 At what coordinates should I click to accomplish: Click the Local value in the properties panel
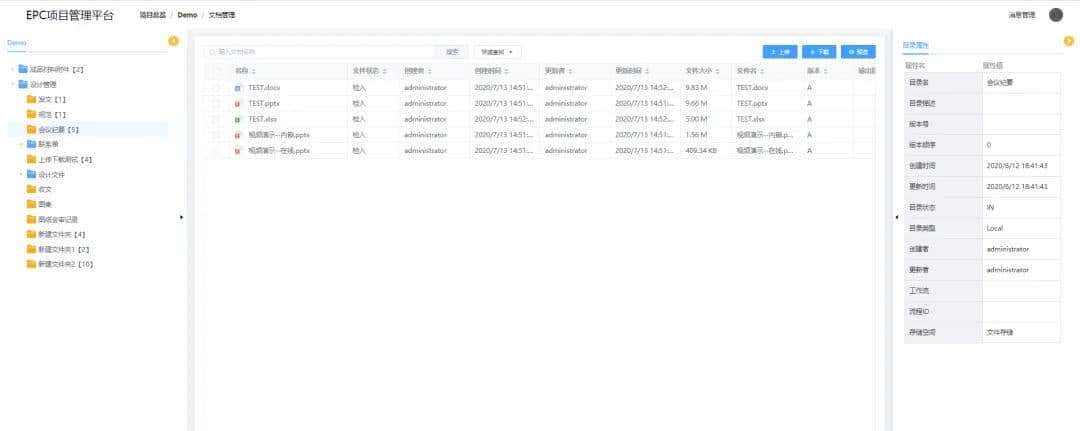[995, 228]
